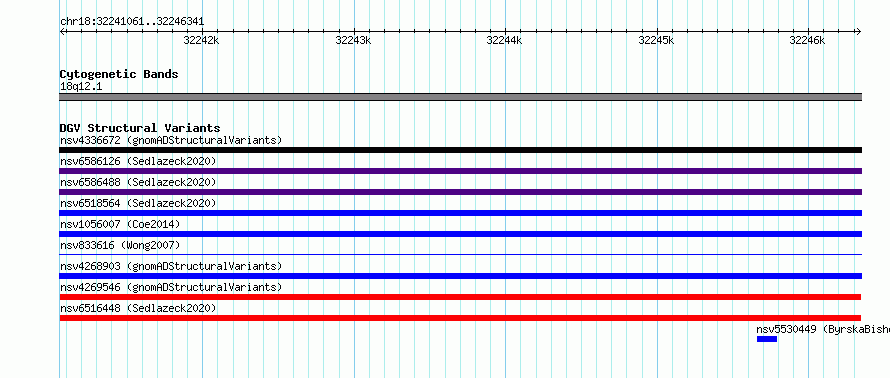Viewport: 890px width, 378px height.
Task: Select the thin blue nsv833616 variant line
Action: tap(460, 254)
